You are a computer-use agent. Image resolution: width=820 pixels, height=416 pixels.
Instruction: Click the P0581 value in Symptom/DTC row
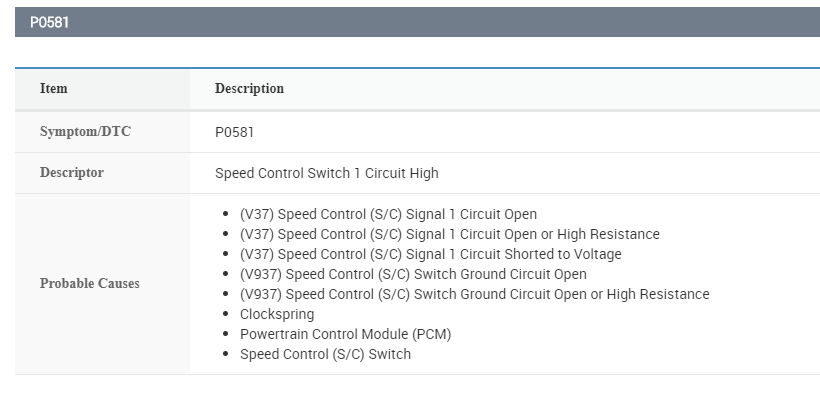tap(235, 132)
